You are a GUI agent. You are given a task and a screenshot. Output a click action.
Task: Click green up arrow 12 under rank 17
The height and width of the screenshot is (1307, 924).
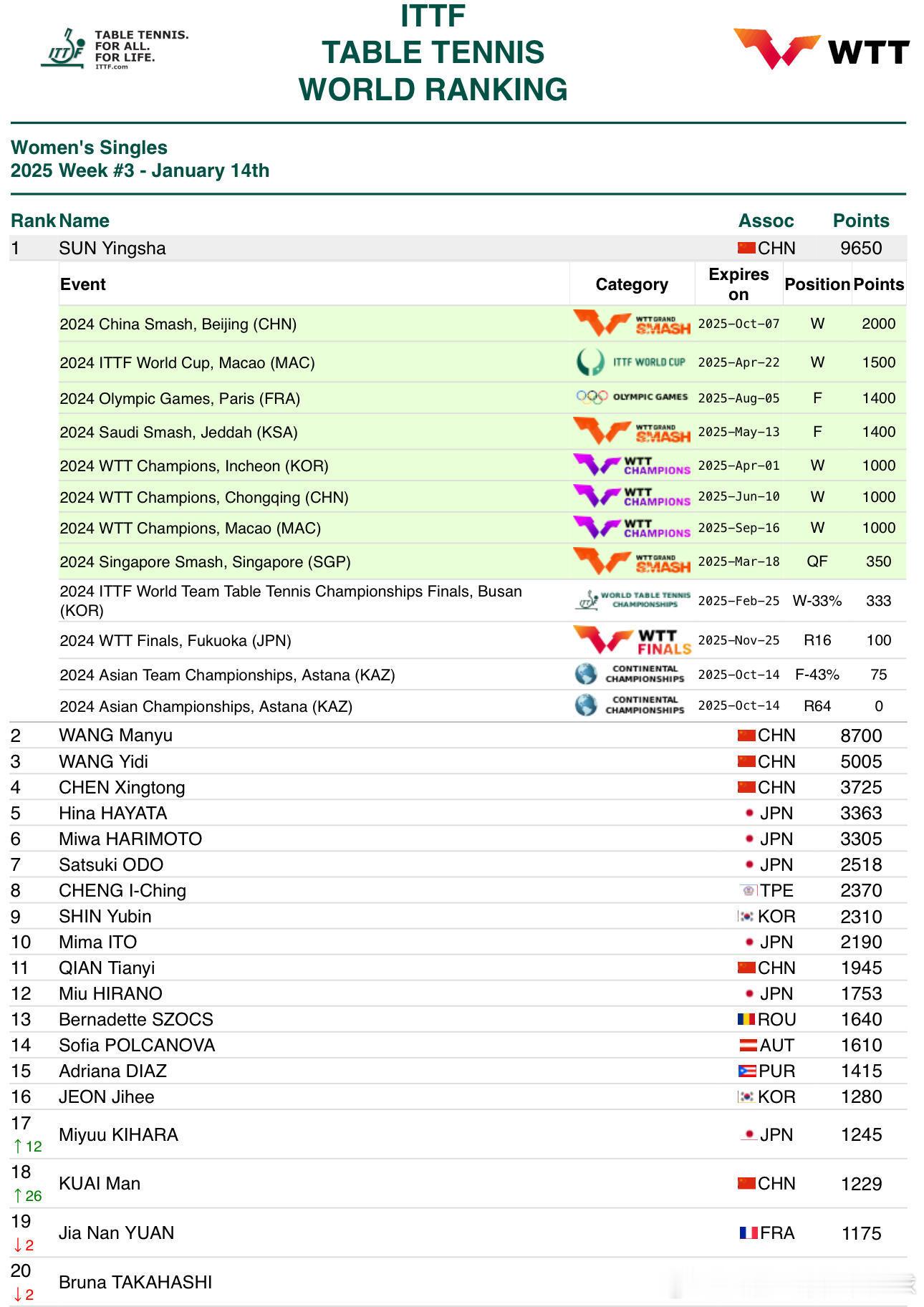tap(28, 1147)
